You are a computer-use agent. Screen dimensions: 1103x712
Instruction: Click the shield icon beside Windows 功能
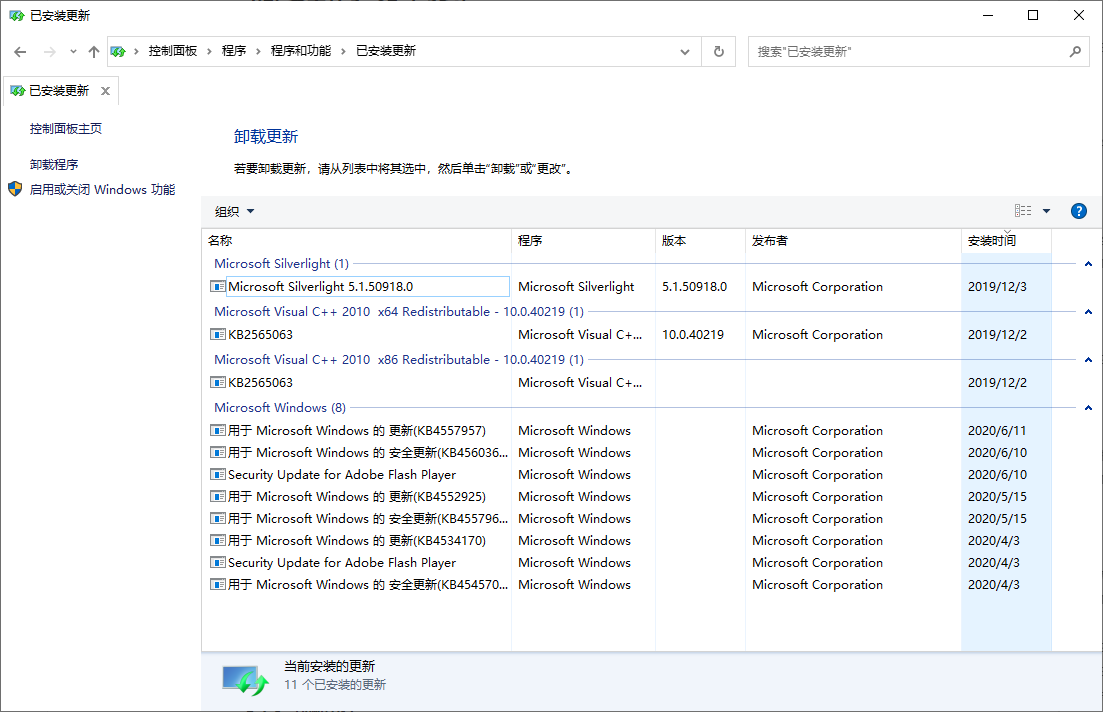15,189
